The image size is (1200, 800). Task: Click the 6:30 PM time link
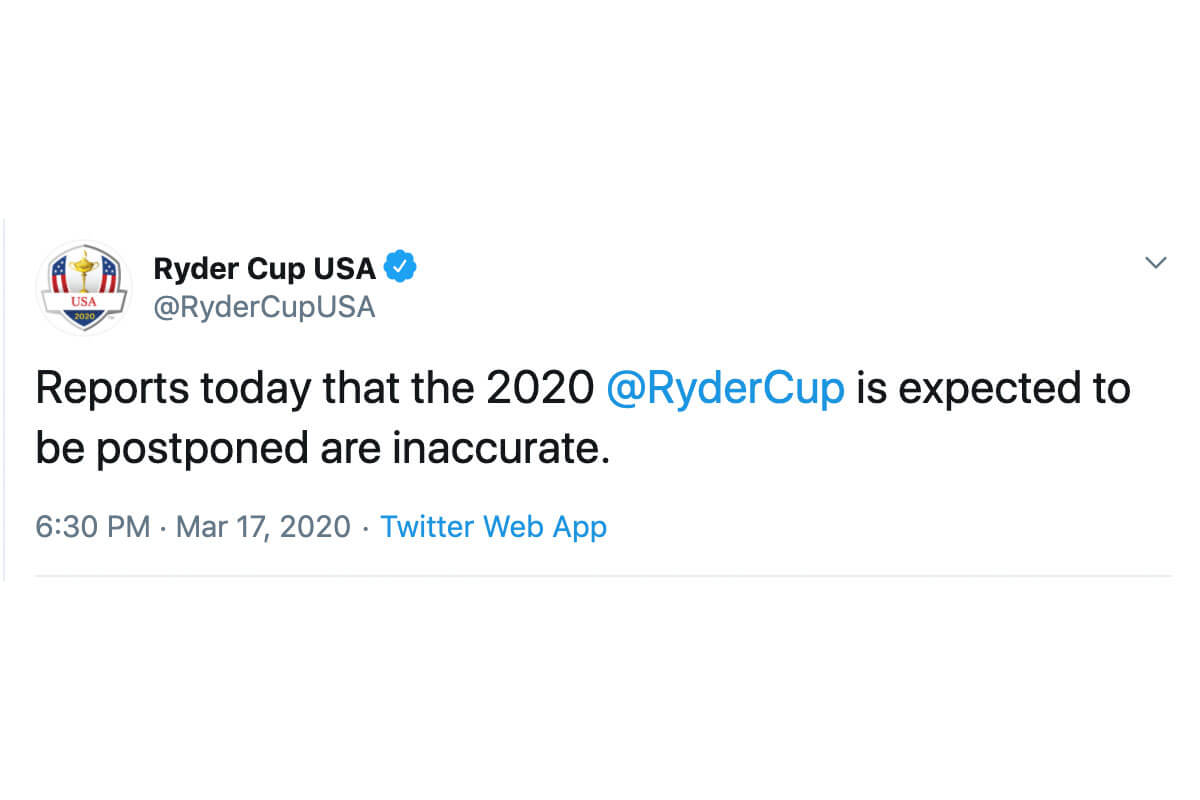(x=92, y=527)
